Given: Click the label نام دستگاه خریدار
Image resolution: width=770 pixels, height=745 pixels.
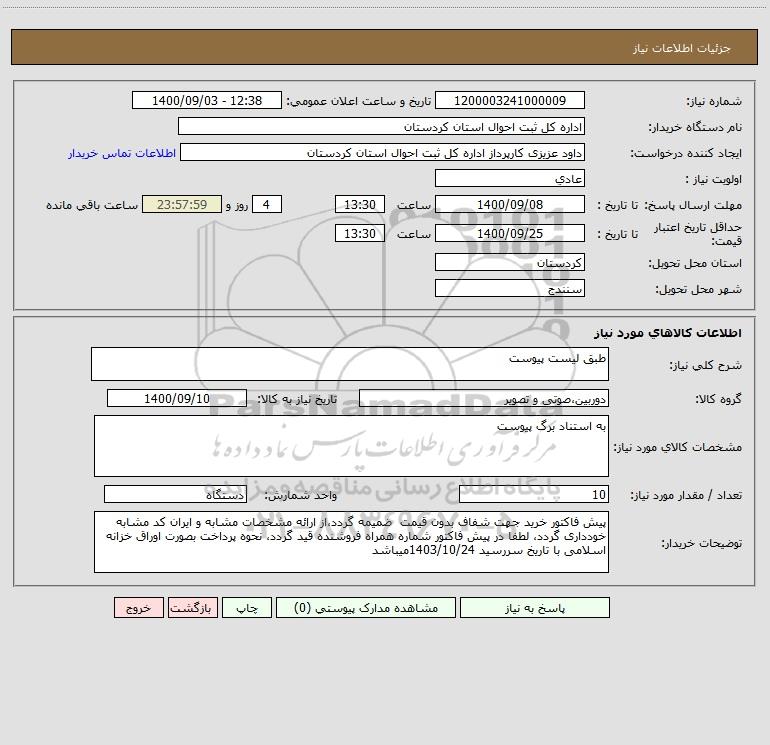Looking at the screenshot, I should pyautogui.click(x=695, y=127).
